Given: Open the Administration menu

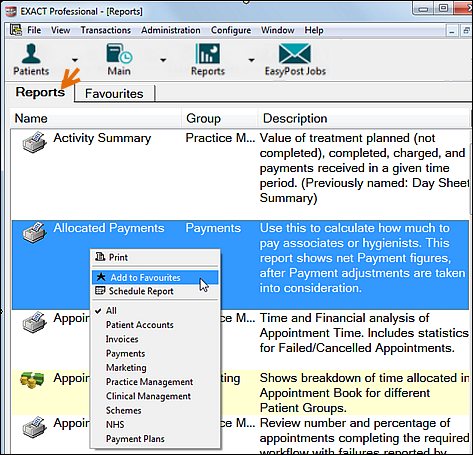Looking at the screenshot, I should 171,30.
